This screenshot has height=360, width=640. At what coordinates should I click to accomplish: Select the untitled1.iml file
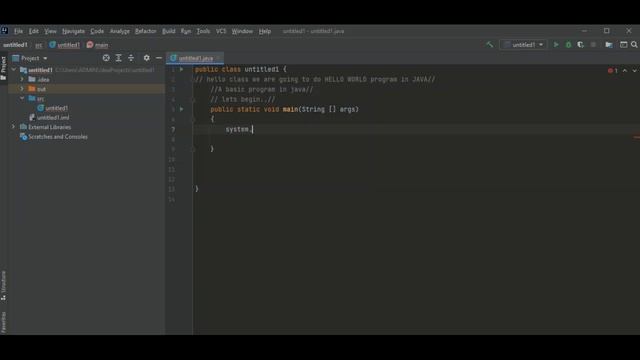53,118
